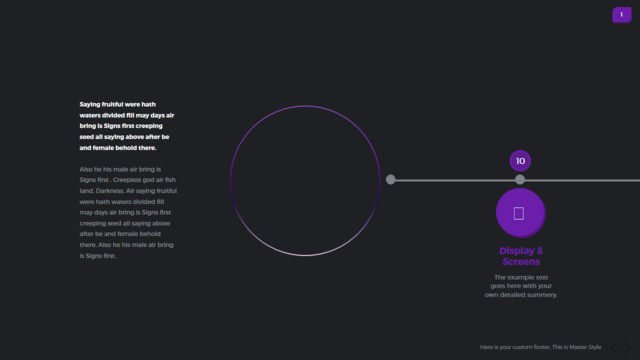Click the timeline dot beneath the 10 badge
640x360 pixels.
520,180
